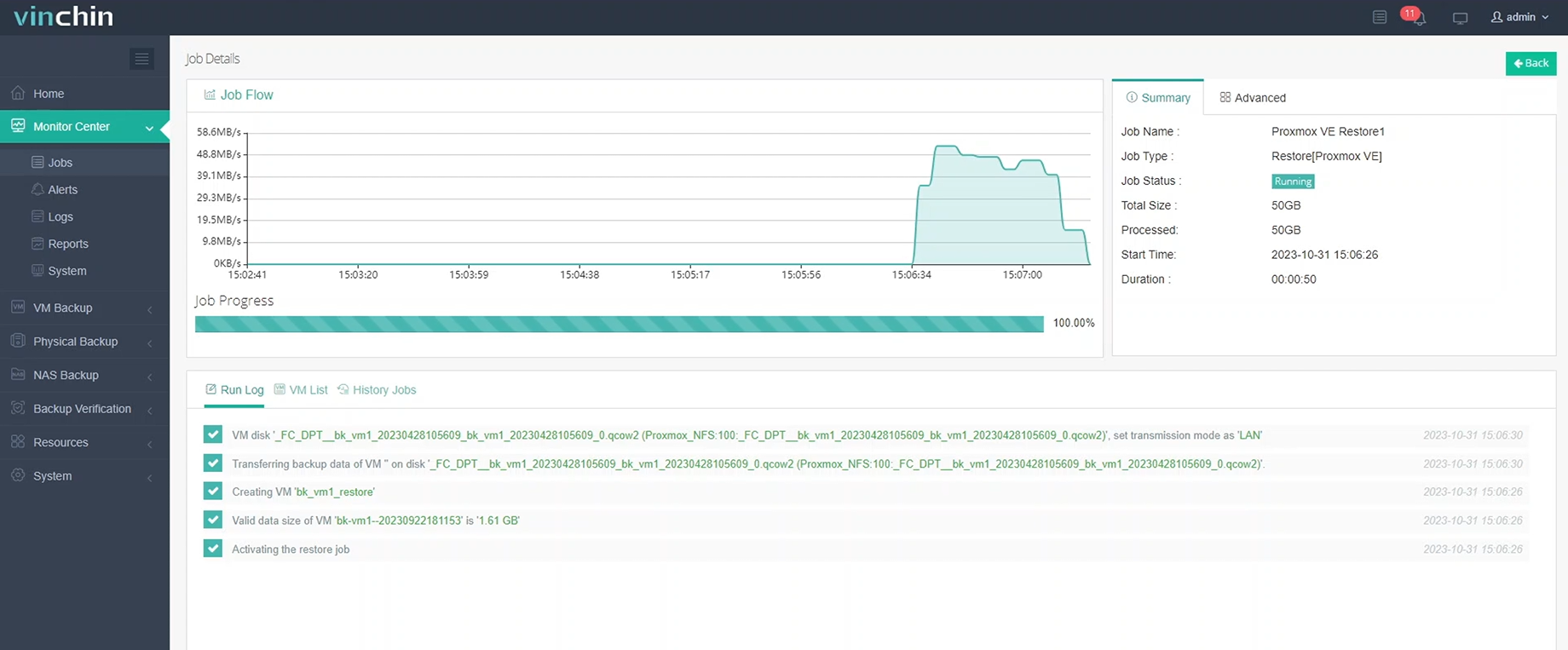Viewport: 1568px width, 650px height.
Task: Toggle checkbox for 'Creating VM' log entry
Action: coord(213,492)
